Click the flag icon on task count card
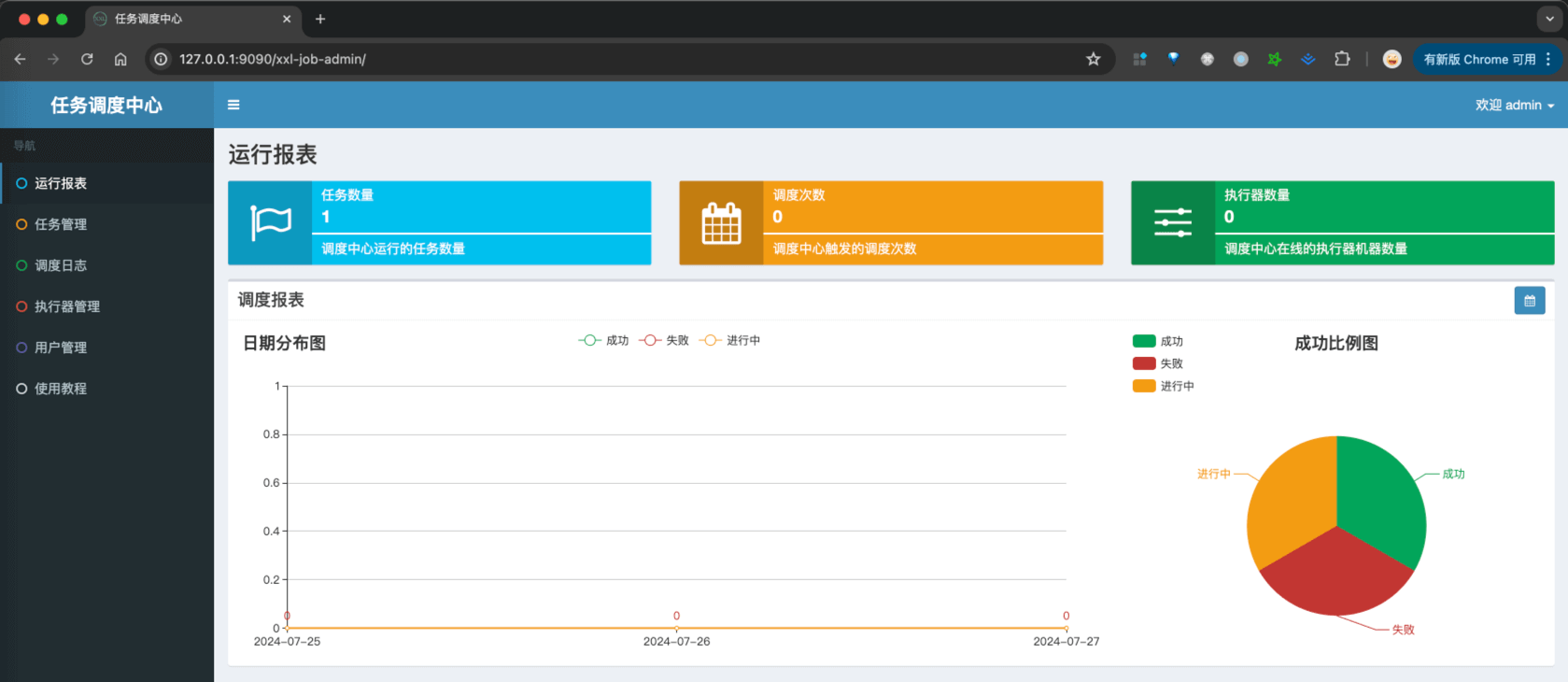The image size is (1568, 682). pyautogui.click(x=271, y=223)
